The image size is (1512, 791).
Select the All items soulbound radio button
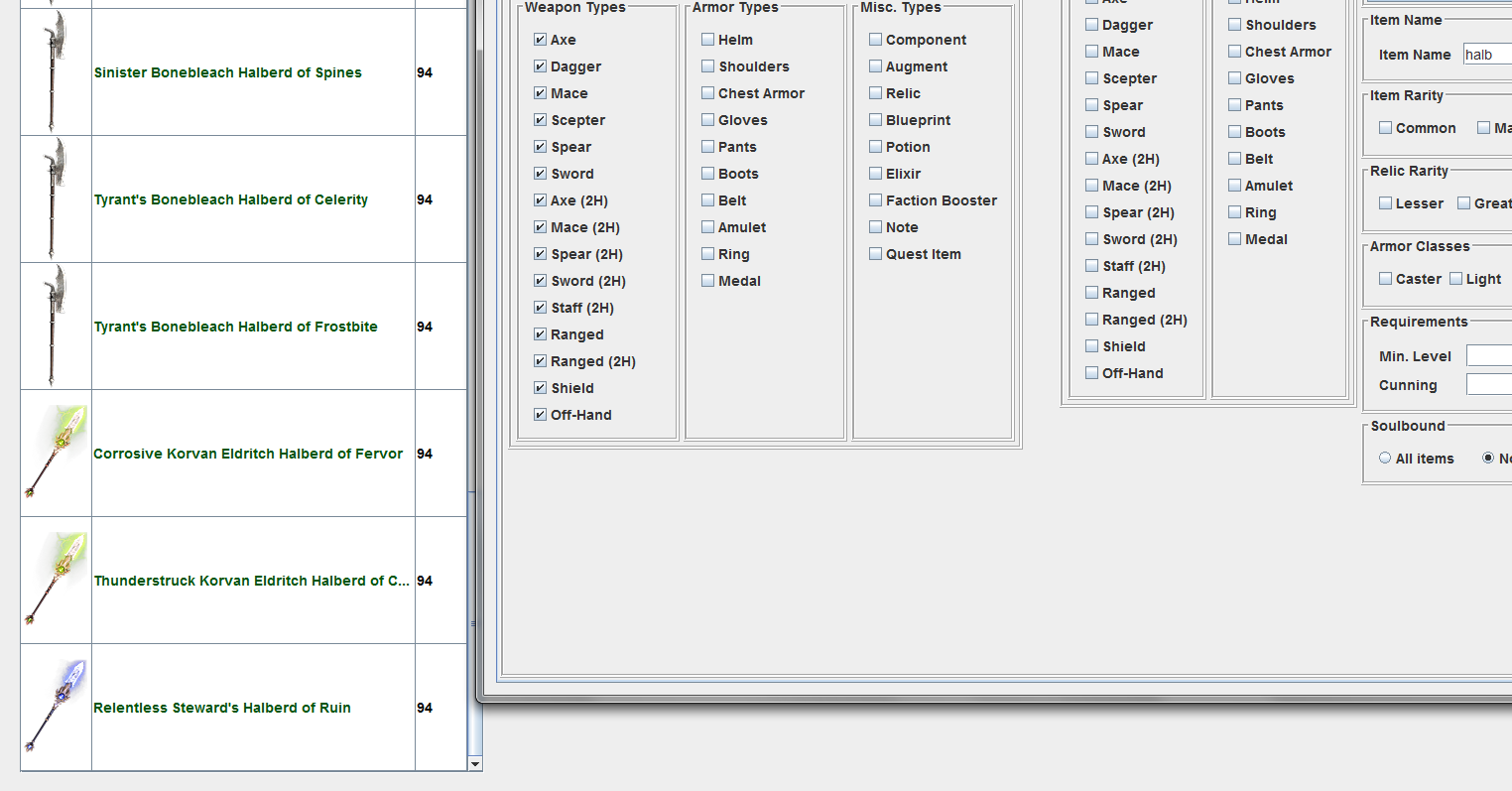[1385, 459]
